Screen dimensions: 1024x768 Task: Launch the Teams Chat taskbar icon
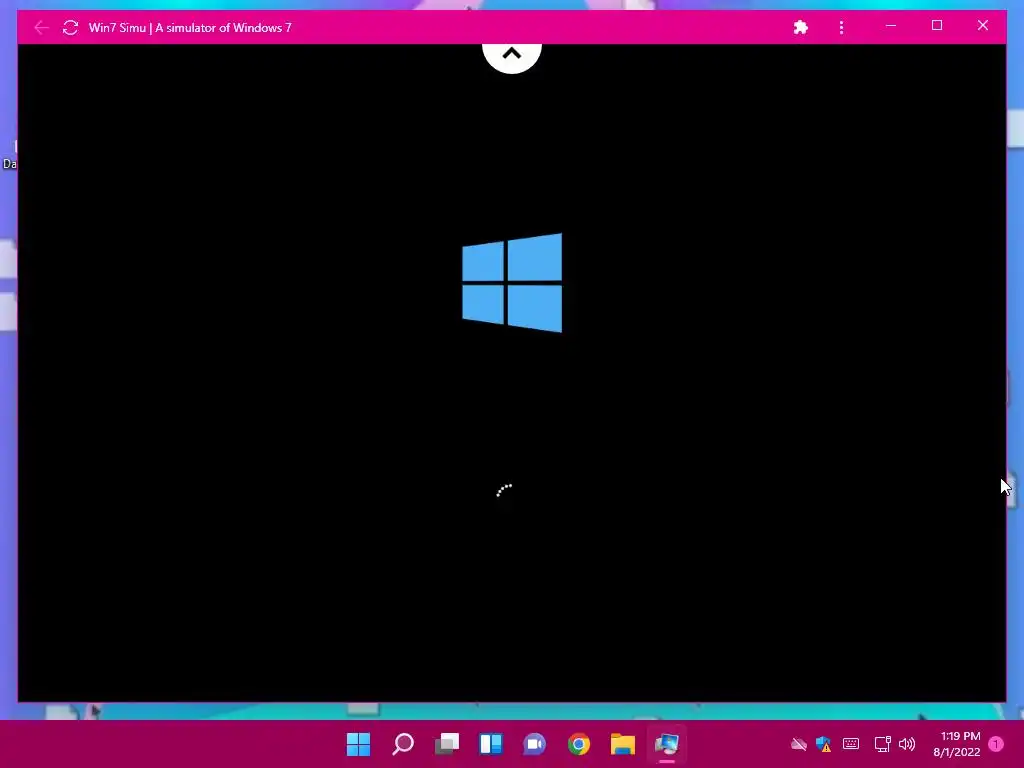(534, 744)
